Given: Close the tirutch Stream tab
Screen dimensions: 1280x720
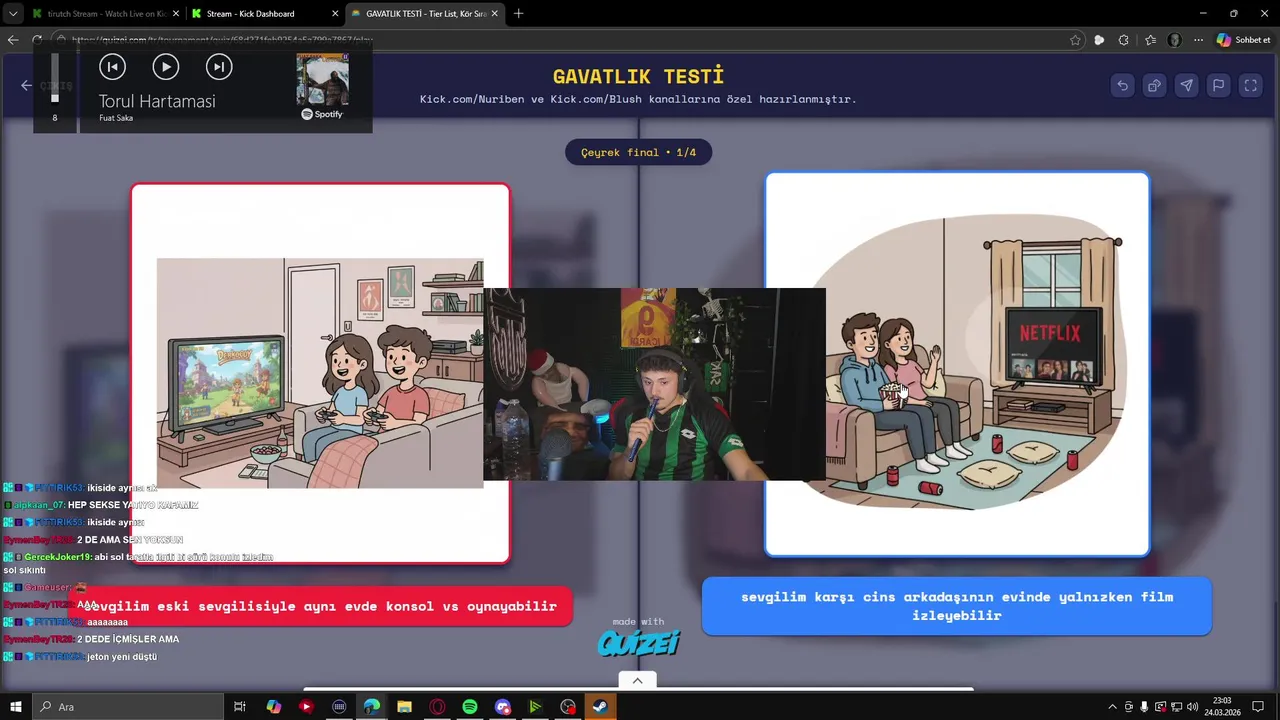Looking at the screenshot, I should tap(175, 14).
